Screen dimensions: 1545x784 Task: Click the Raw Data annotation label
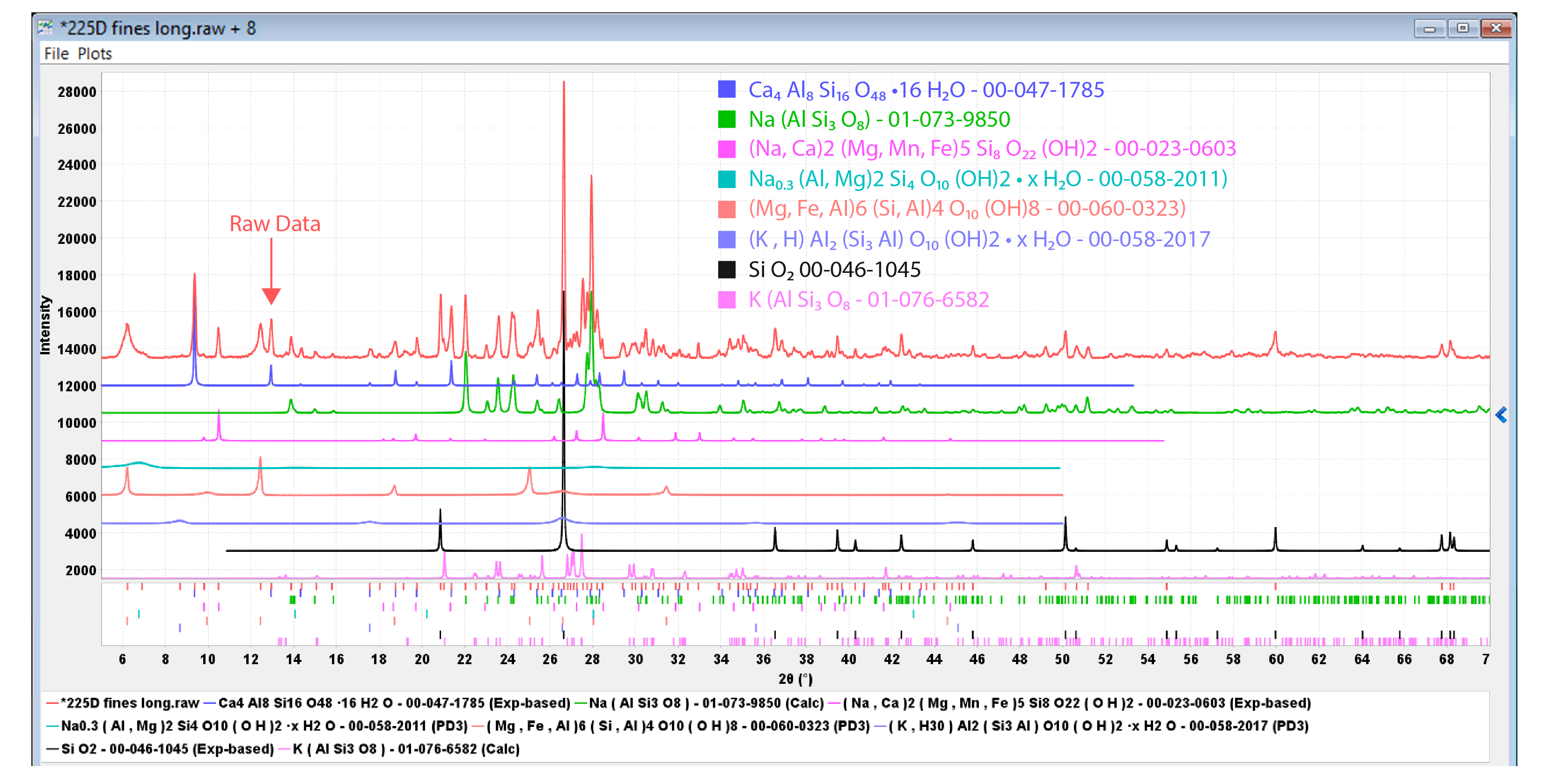(275, 224)
